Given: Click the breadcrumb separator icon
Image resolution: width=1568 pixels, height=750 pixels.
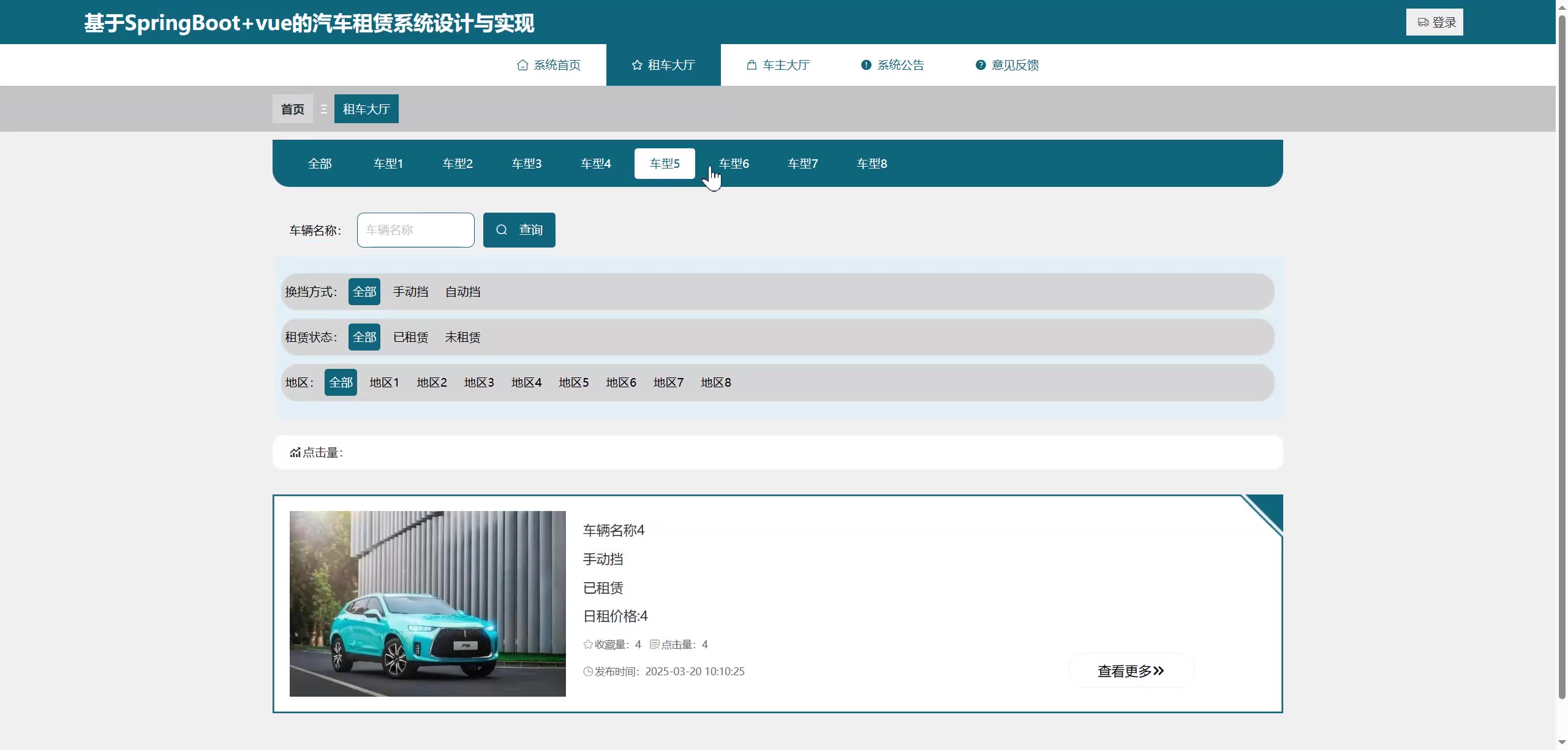Looking at the screenshot, I should pyautogui.click(x=323, y=109).
